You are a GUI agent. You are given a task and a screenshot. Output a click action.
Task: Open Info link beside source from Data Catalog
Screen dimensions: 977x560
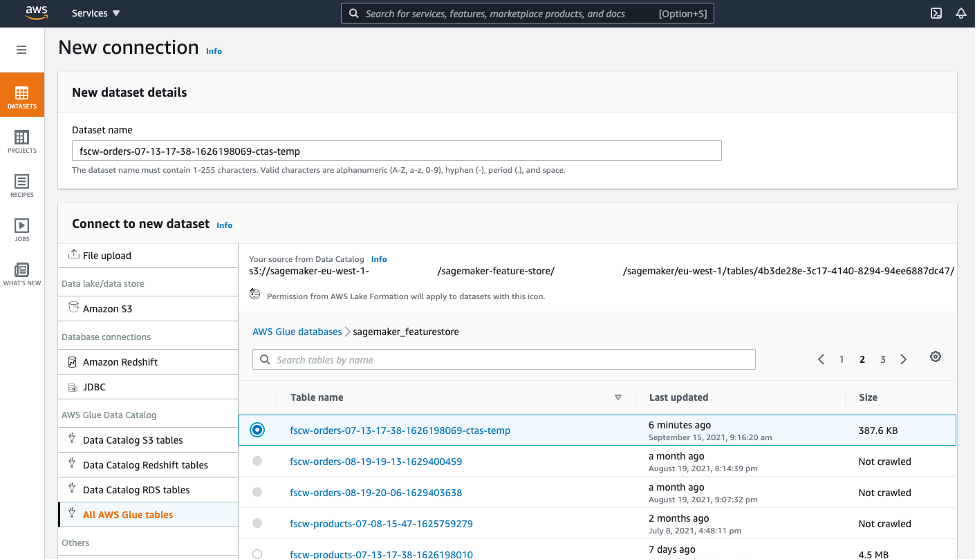[x=379, y=259]
